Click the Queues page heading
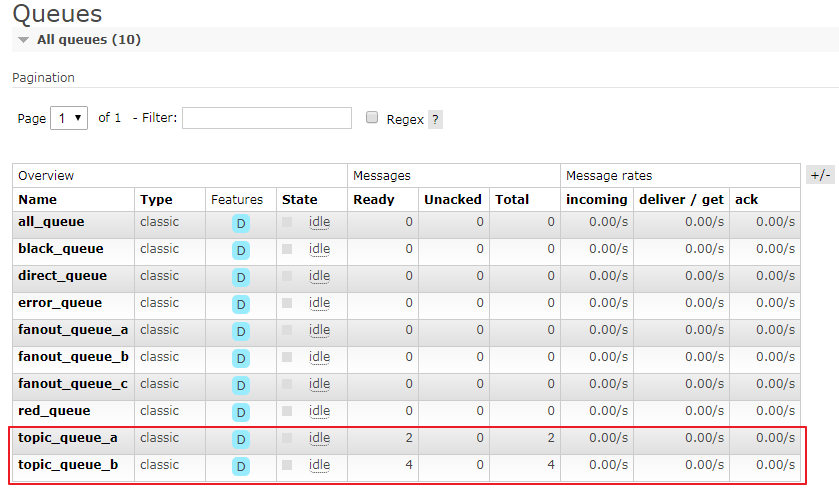 57,14
